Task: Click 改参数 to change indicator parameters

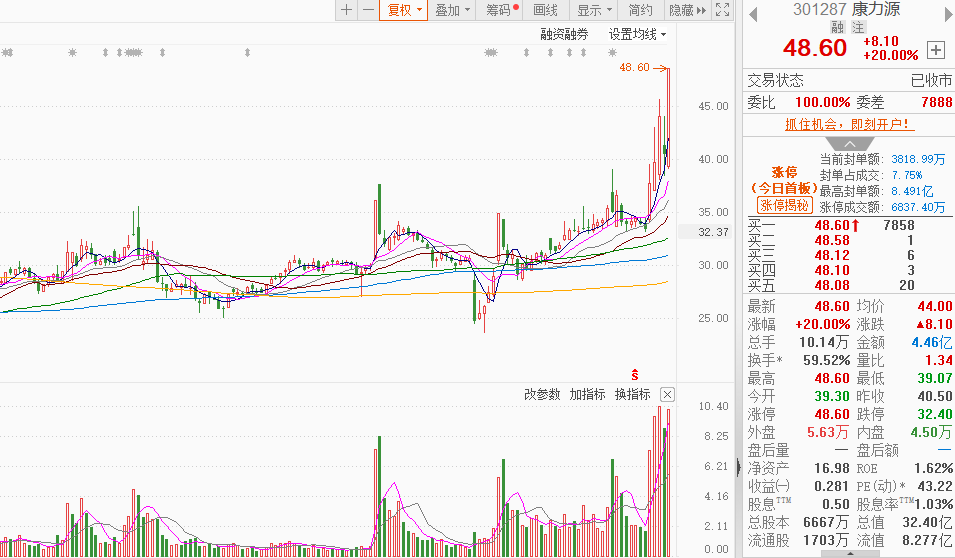Action: coord(541,394)
